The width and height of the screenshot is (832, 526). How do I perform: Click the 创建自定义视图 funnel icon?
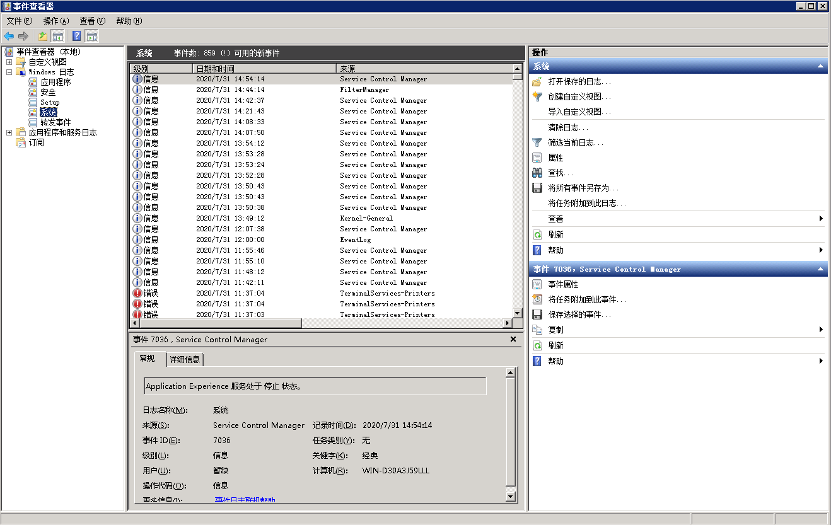(x=537, y=97)
